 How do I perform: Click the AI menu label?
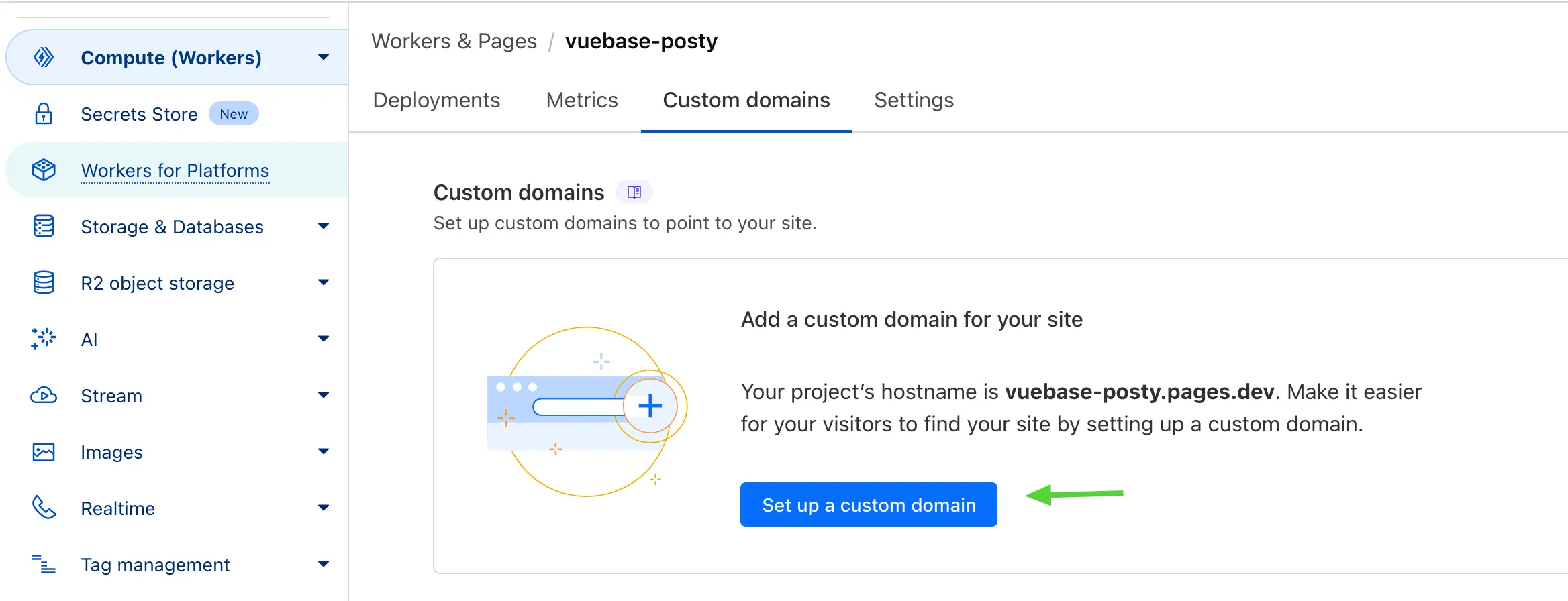[89, 339]
